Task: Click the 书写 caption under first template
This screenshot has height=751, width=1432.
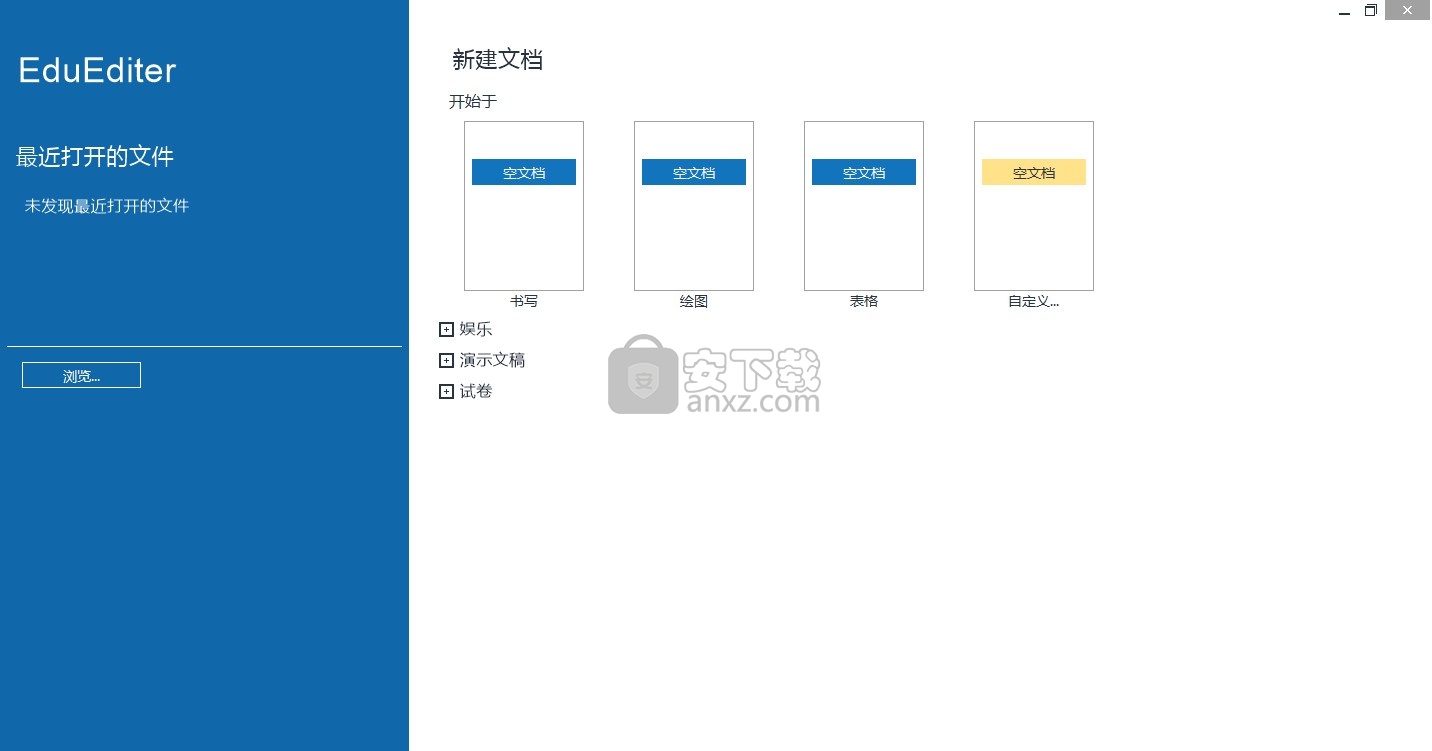Action: [x=524, y=301]
